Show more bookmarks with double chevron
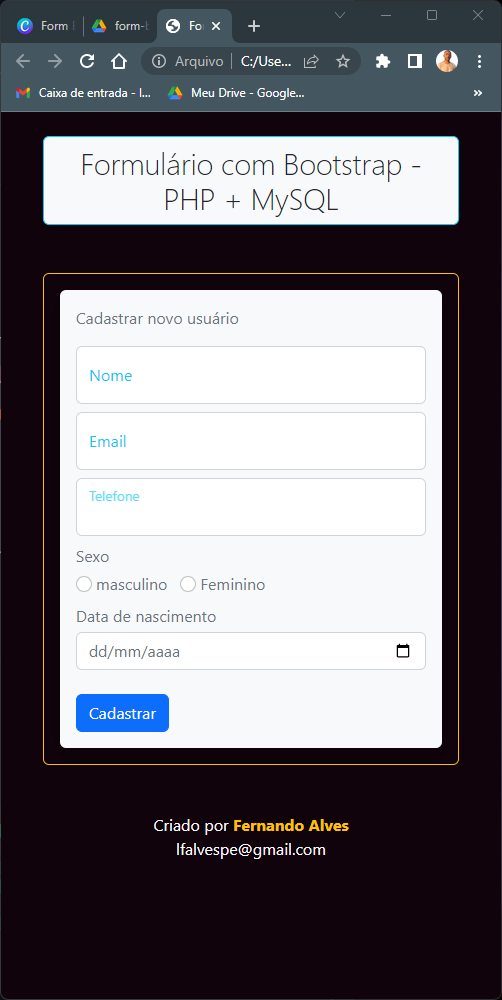Screen dimensions: 502x1000 tap(478, 93)
